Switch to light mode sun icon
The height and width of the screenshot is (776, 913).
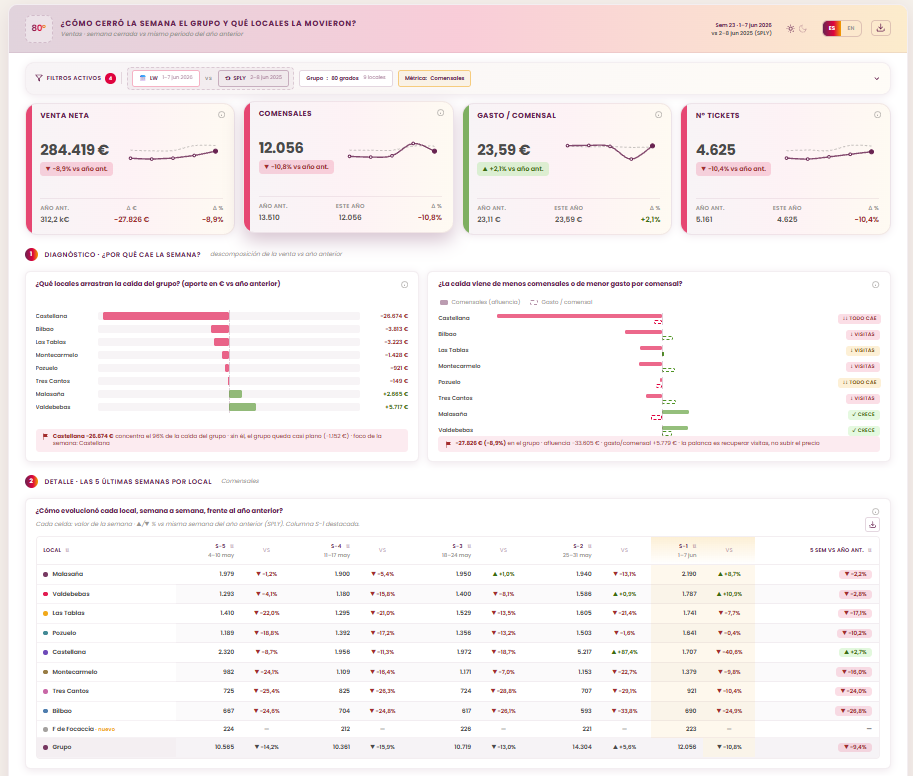[x=790, y=29]
